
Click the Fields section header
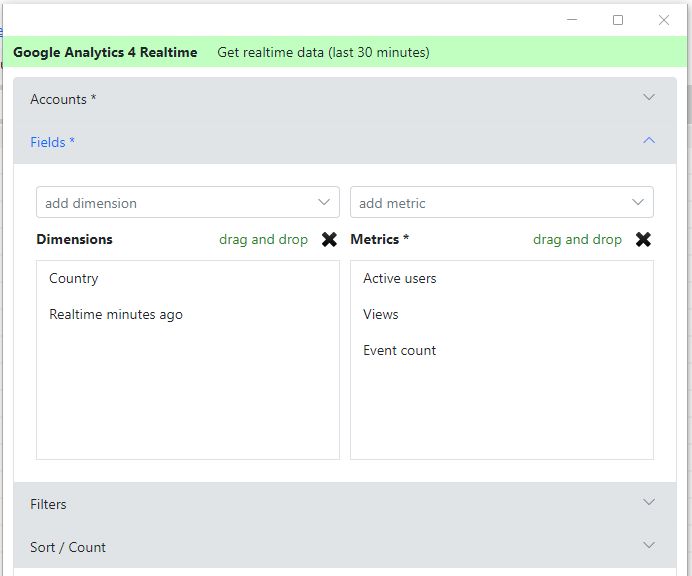(x=345, y=142)
